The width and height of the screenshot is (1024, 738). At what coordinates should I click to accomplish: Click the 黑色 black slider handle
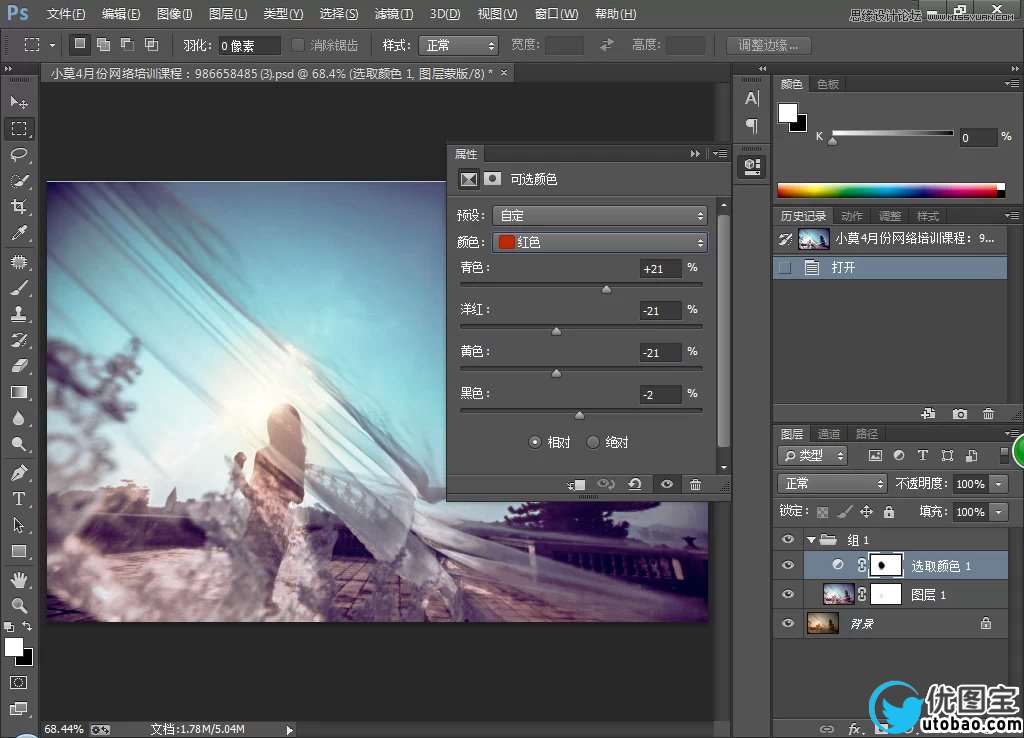(579, 415)
